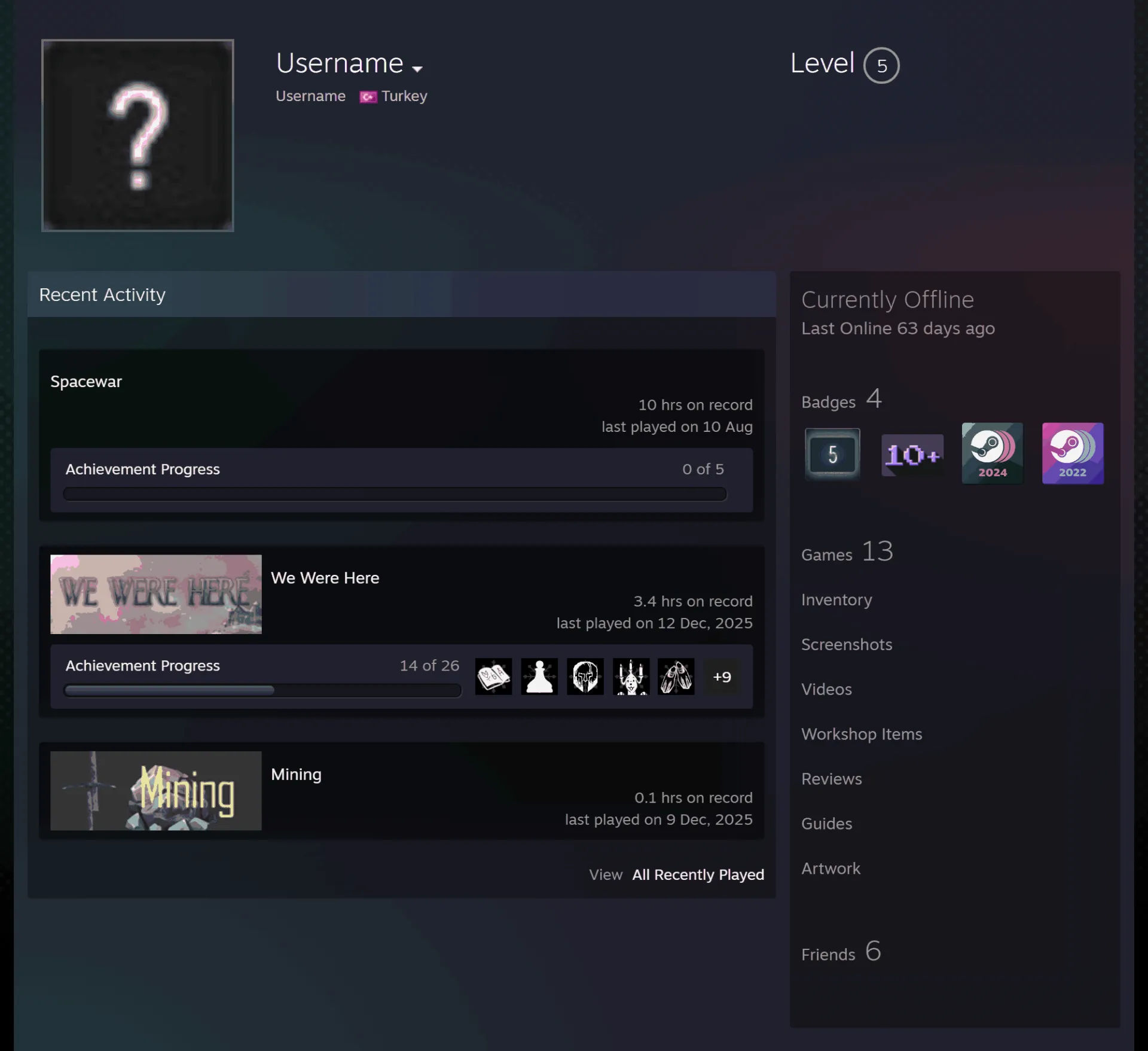Screen dimensions: 1148x1051
Task: Open the Badges 4 section
Action: click(x=841, y=400)
